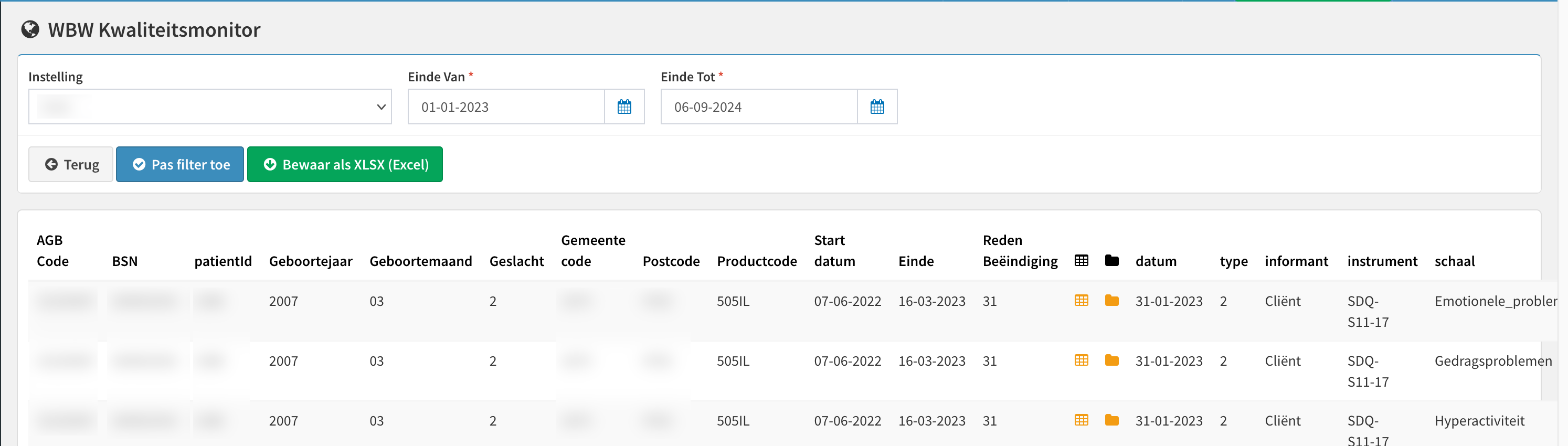1568x446 pixels.
Task: Click SDQ-S11-17 in the Emotionele_problemen row
Action: [x=1368, y=312]
